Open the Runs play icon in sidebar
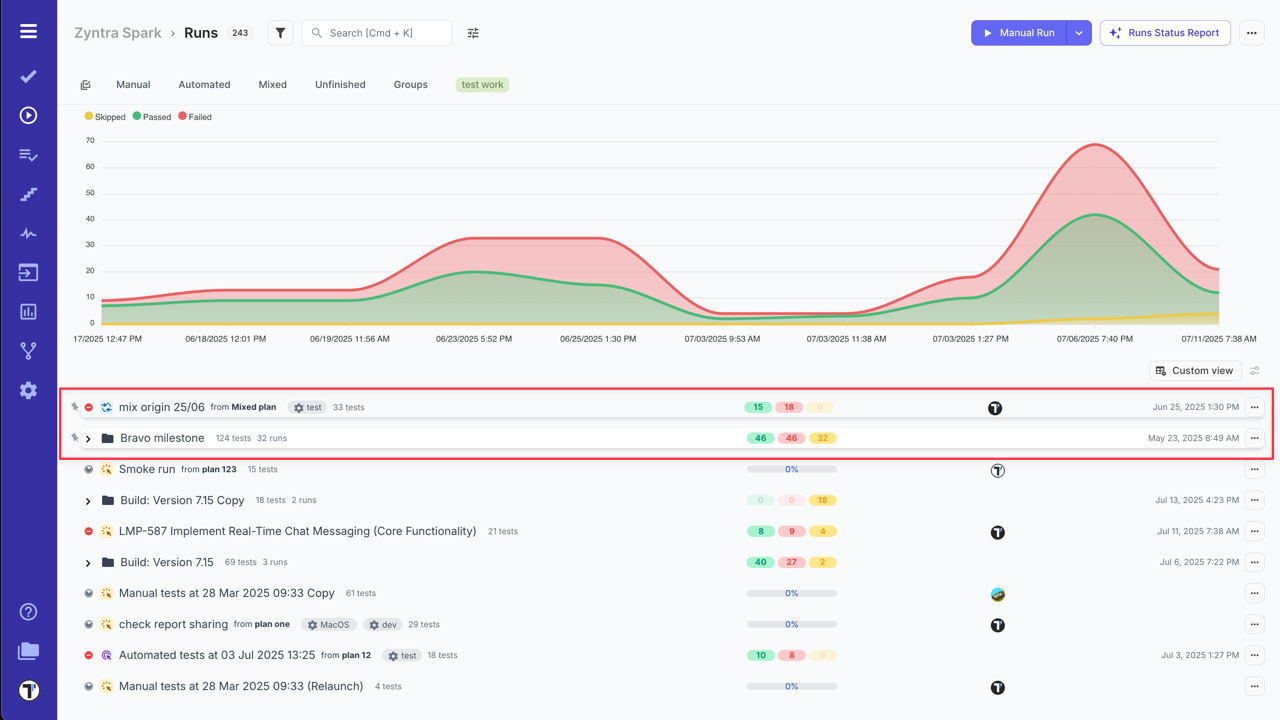 (x=28, y=116)
